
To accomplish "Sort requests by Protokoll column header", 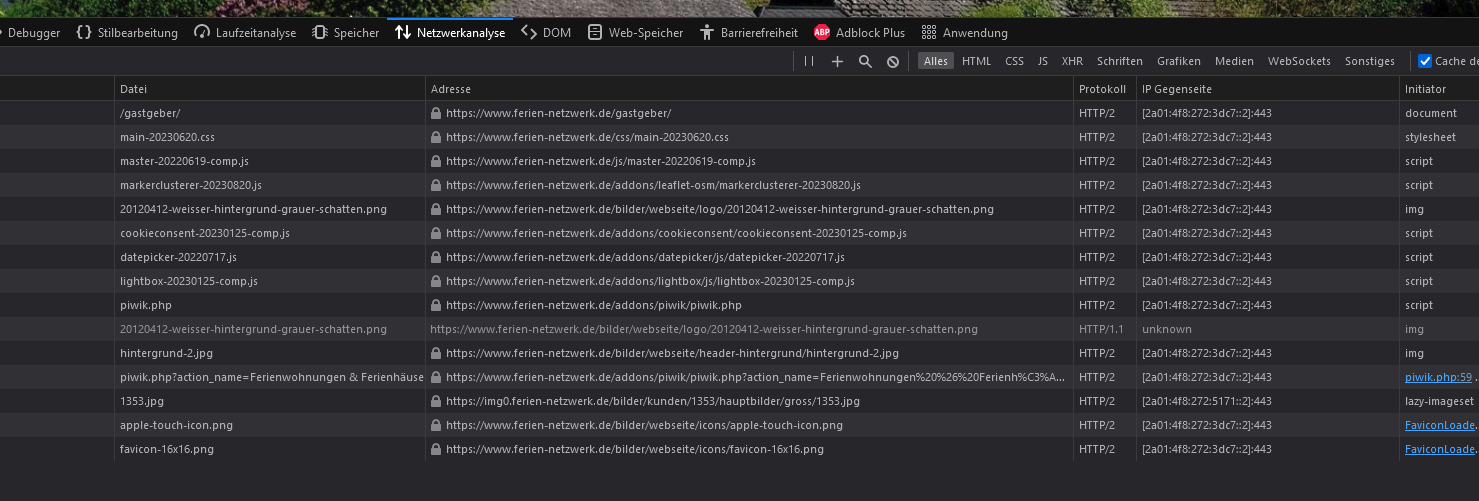I will [1102, 89].
